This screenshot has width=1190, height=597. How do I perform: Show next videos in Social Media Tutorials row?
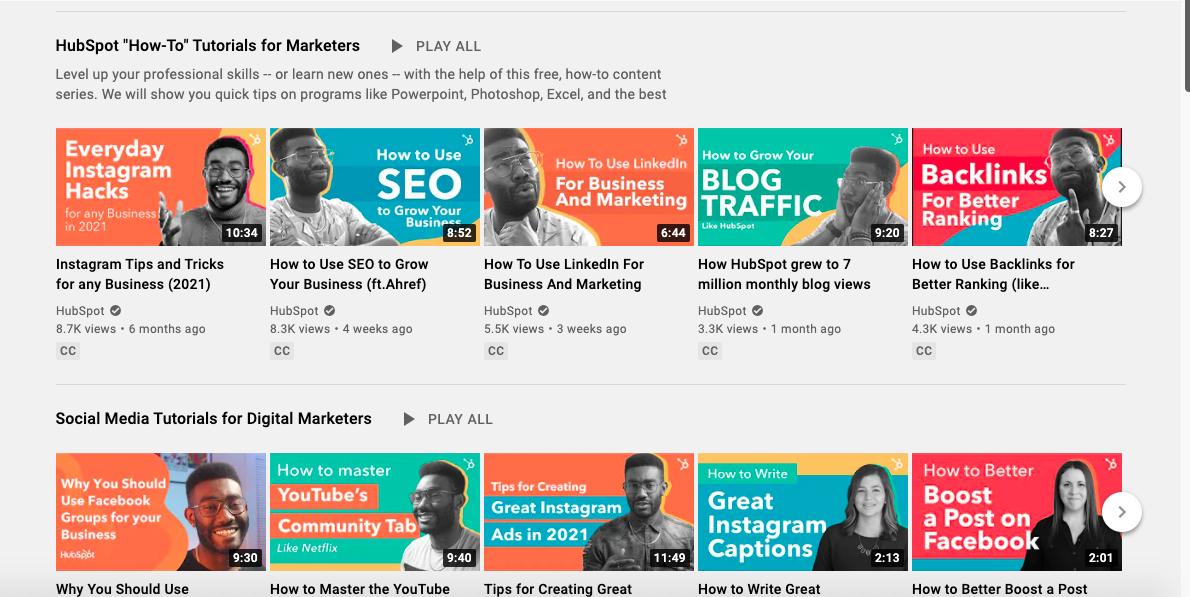coord(1122,512)
